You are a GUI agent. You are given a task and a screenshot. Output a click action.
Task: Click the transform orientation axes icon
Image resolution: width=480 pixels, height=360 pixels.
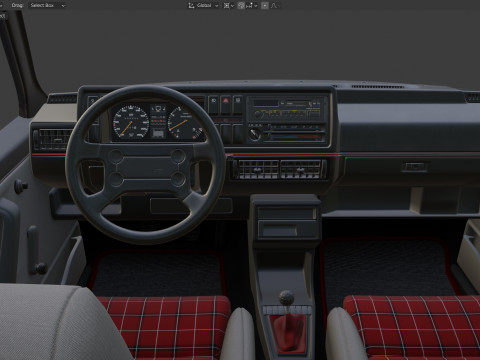(x=191, y=5)
